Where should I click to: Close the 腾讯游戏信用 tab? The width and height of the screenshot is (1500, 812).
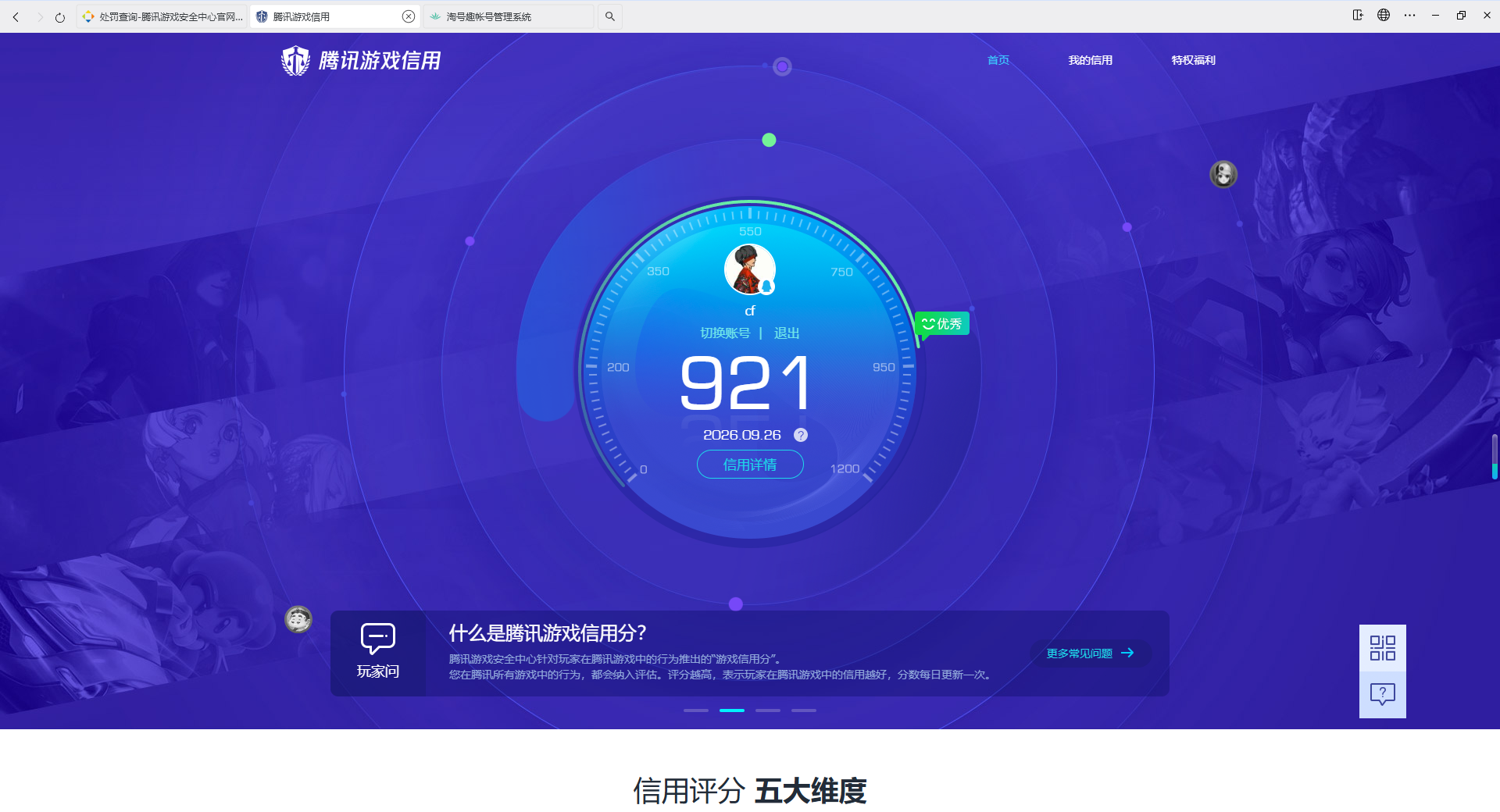tap(408, 16)
